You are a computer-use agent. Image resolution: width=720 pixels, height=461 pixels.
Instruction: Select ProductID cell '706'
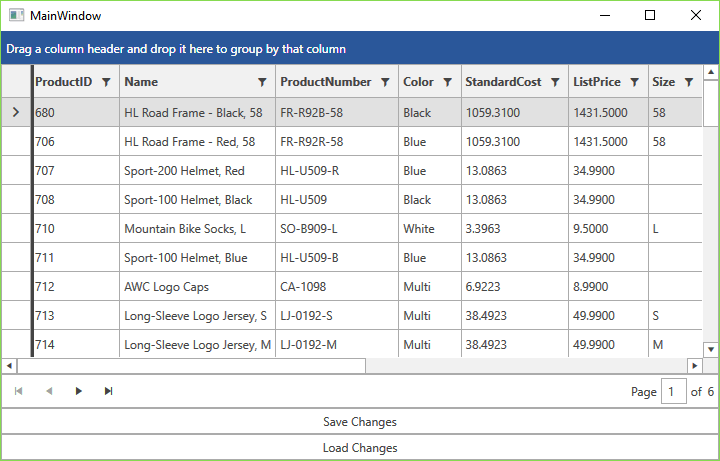(76, 141)
